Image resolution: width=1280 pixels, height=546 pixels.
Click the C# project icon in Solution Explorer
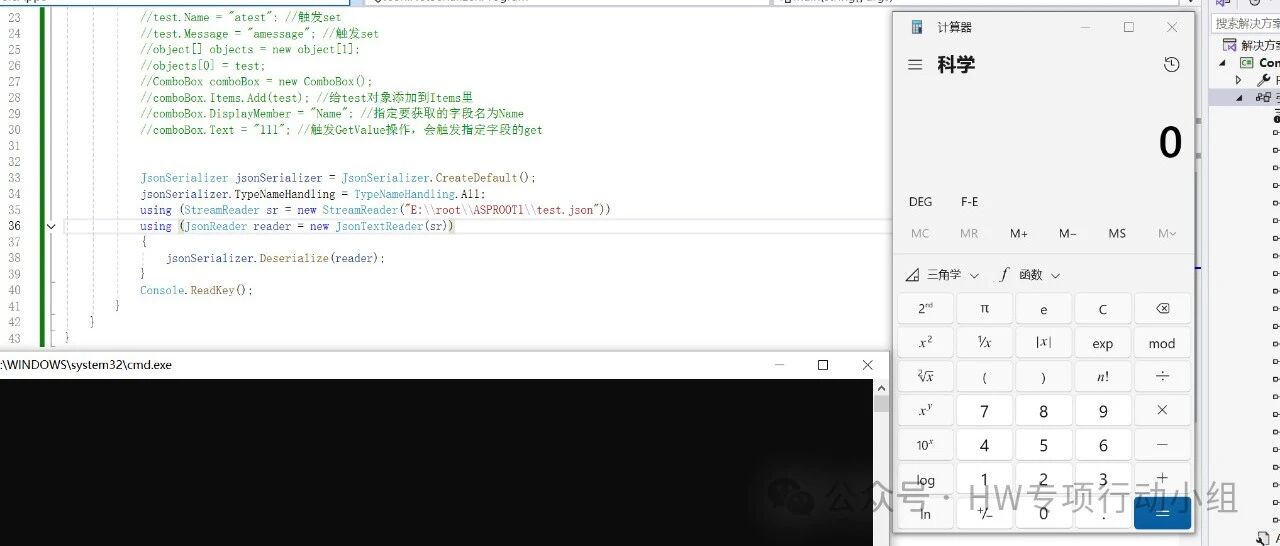(1247, 62)
